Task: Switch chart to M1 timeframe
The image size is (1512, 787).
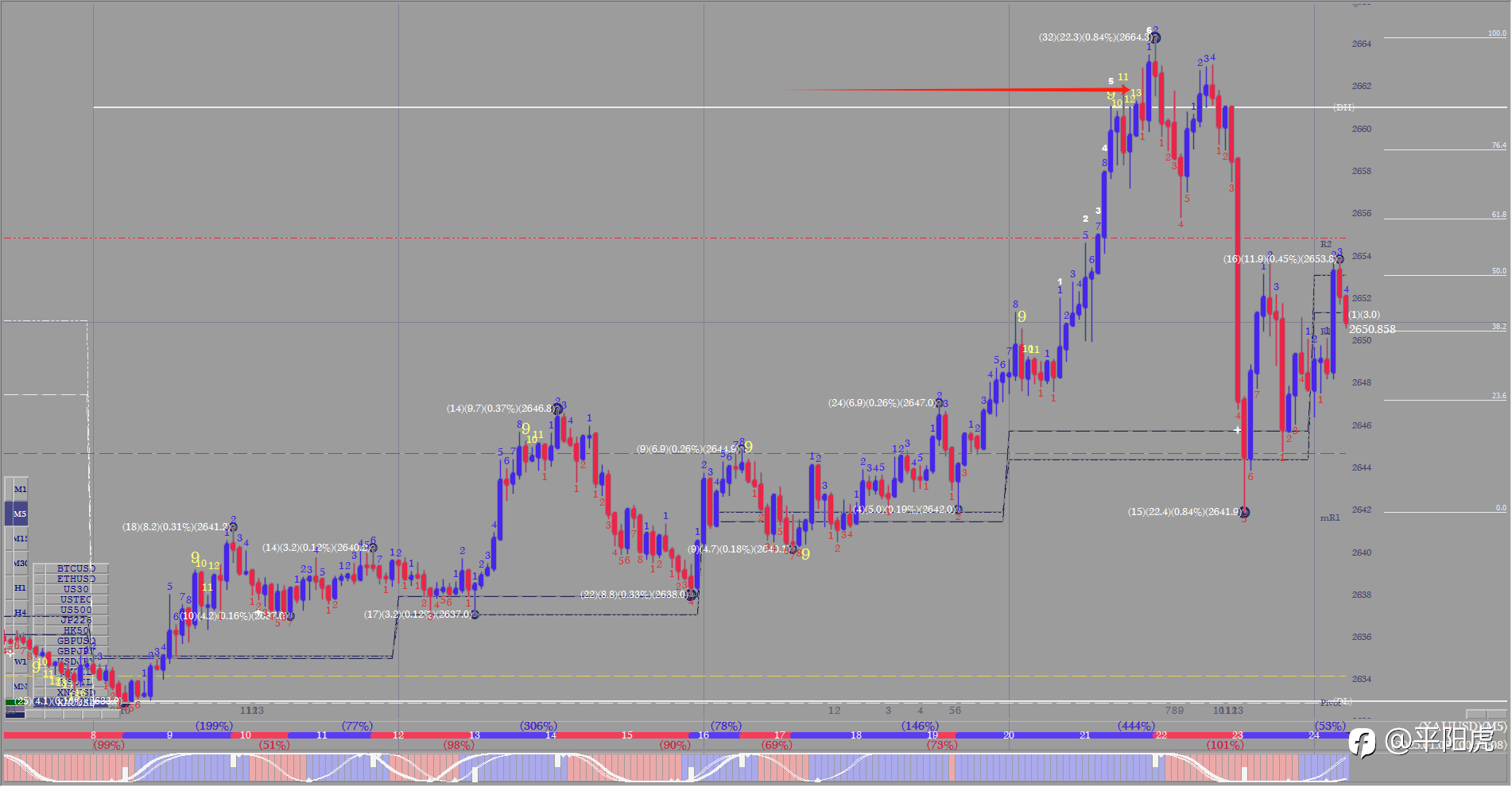Action: click(x=20, y=489)
